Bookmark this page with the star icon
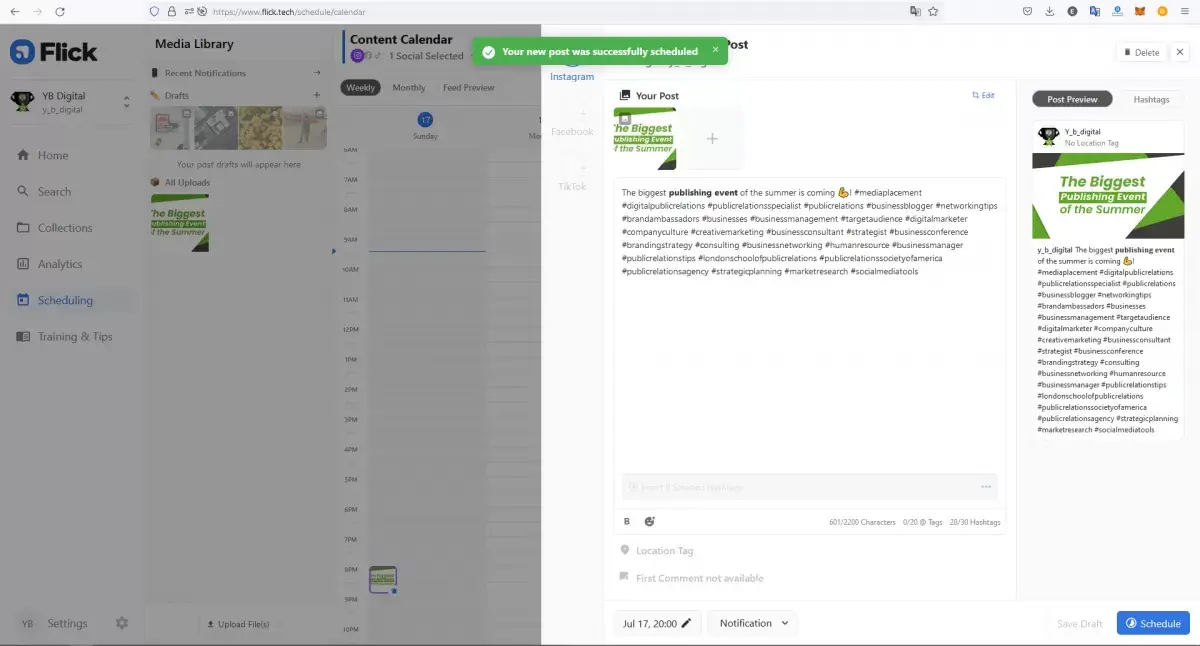 pos(933,11)
